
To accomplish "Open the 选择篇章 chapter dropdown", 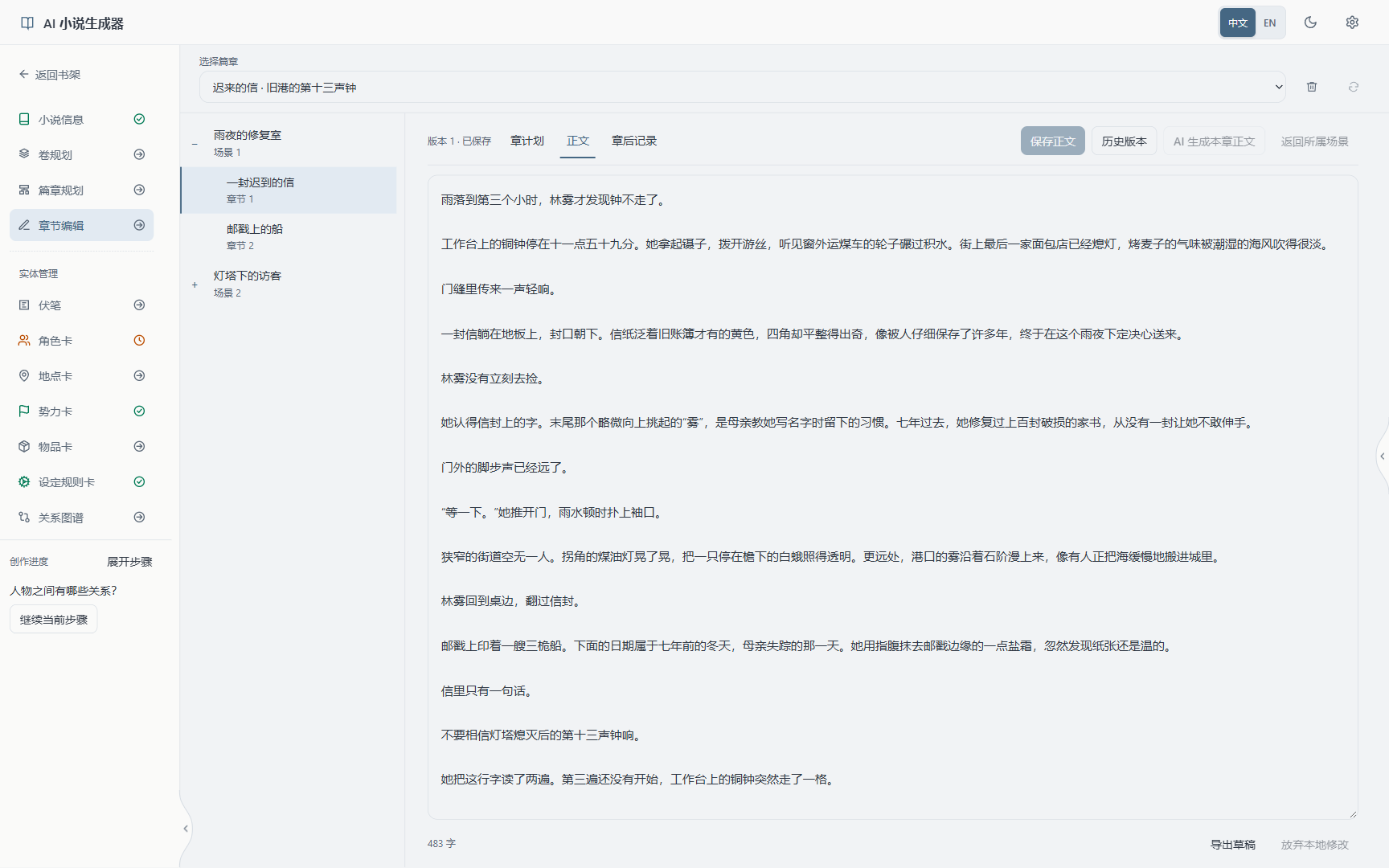I will 743,87.
